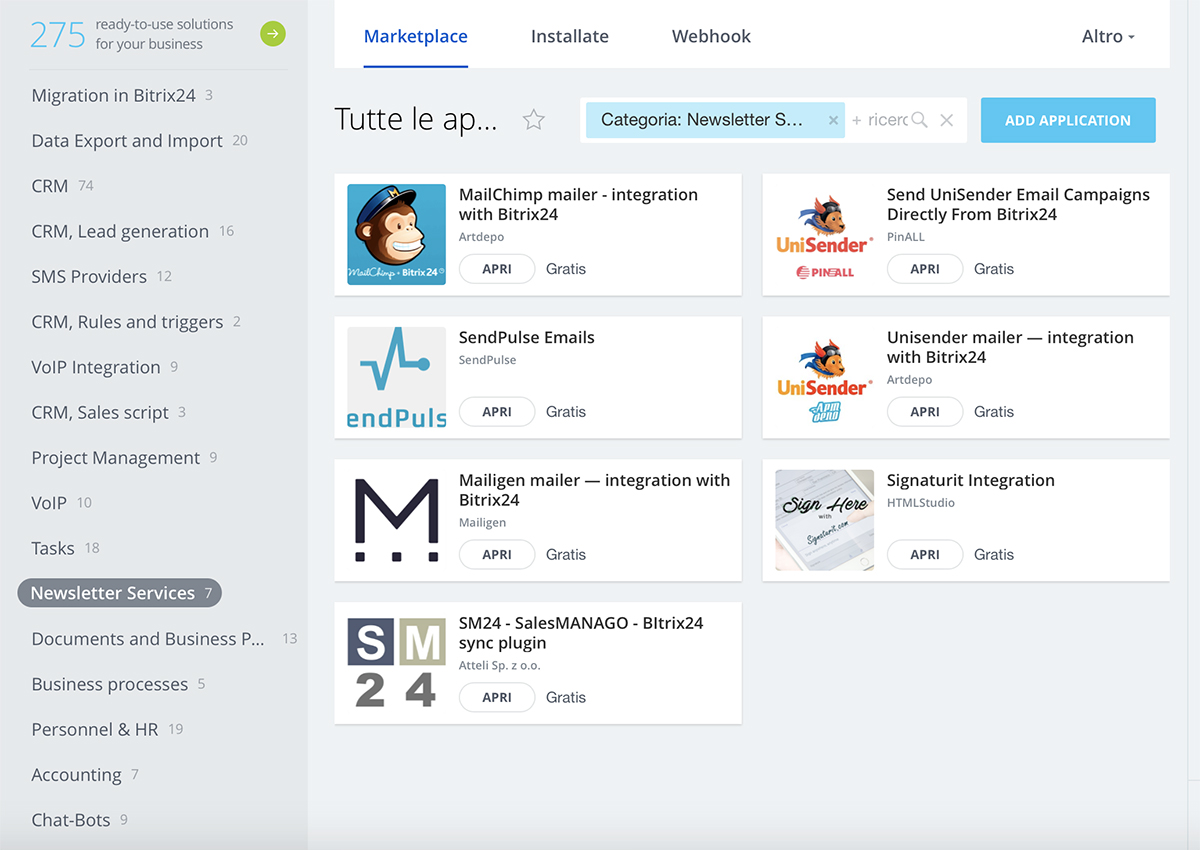
Task: Switch to the Marketplace tab
Action: point(416,36)
